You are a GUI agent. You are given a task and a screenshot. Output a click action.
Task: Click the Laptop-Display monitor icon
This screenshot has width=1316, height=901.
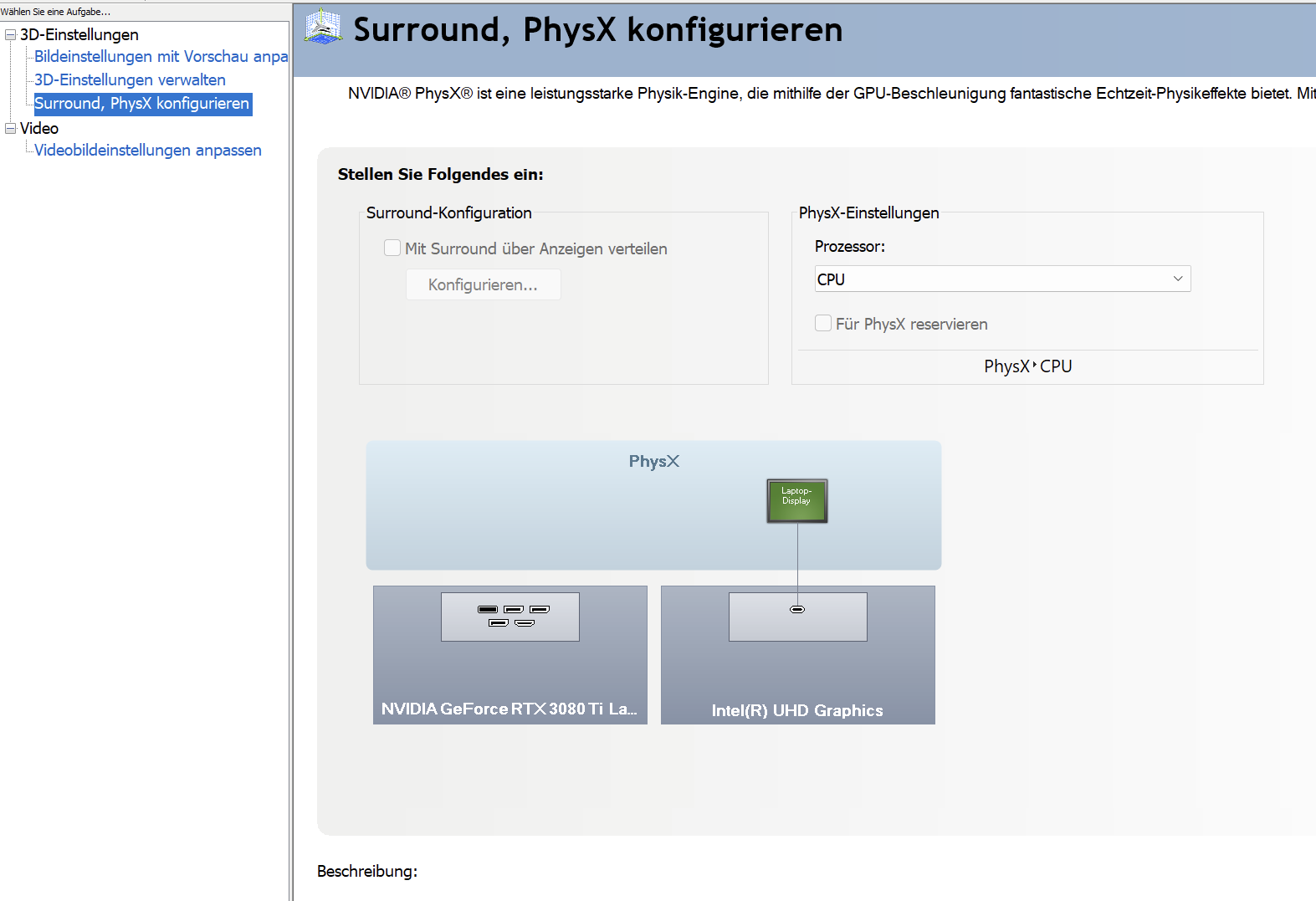(797, 501)
